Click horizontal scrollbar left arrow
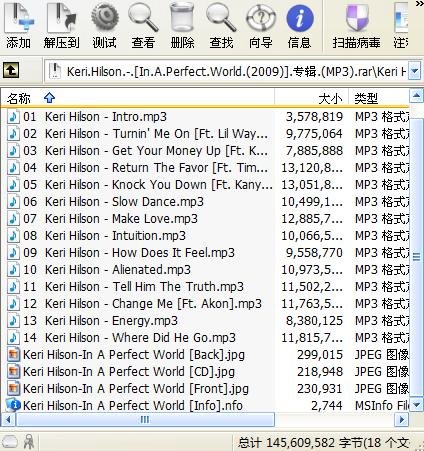The width and height of the screenshot is (424, 451). pos(8,419)
